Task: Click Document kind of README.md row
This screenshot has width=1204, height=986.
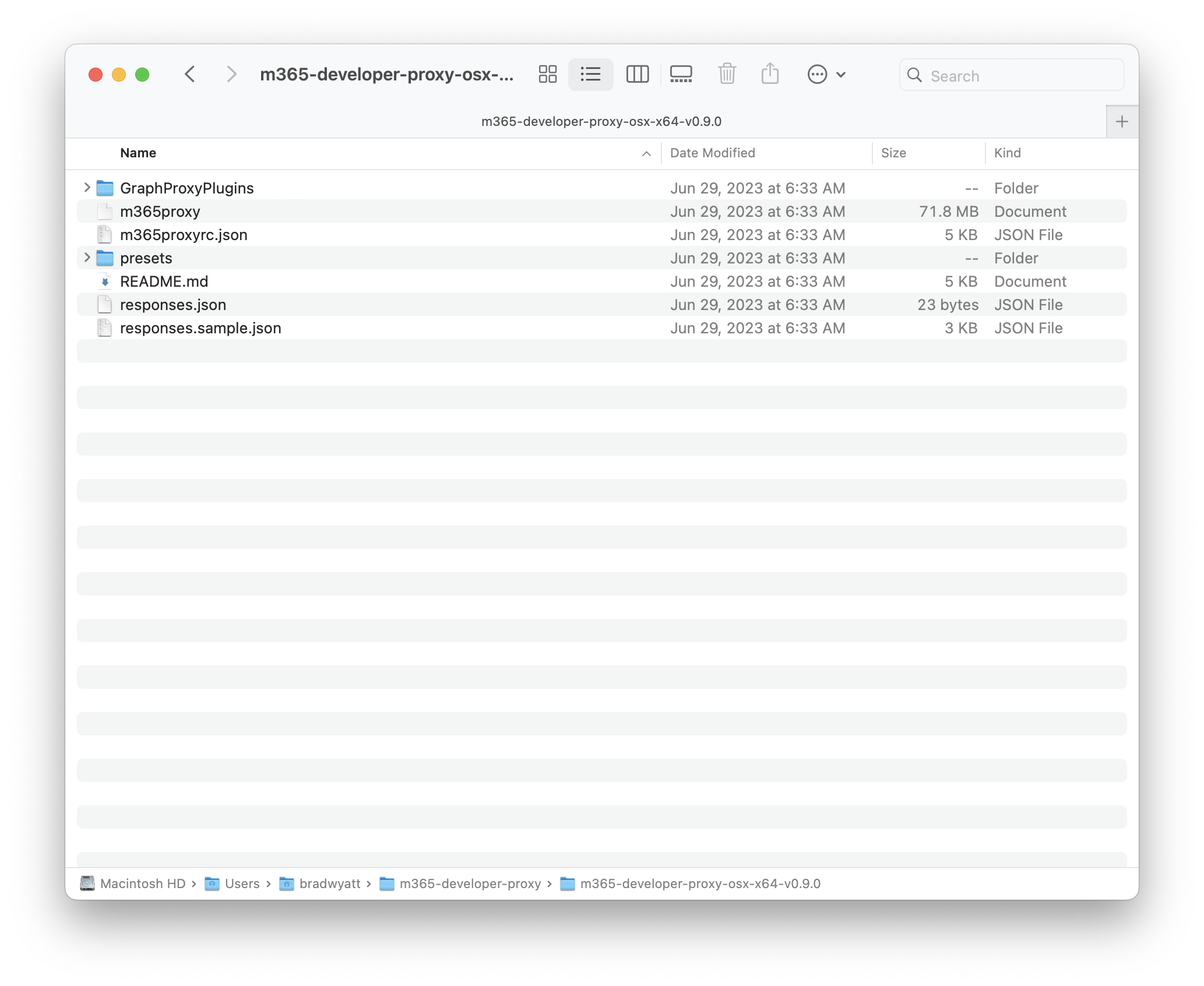Action: (x=1030, y=281)
